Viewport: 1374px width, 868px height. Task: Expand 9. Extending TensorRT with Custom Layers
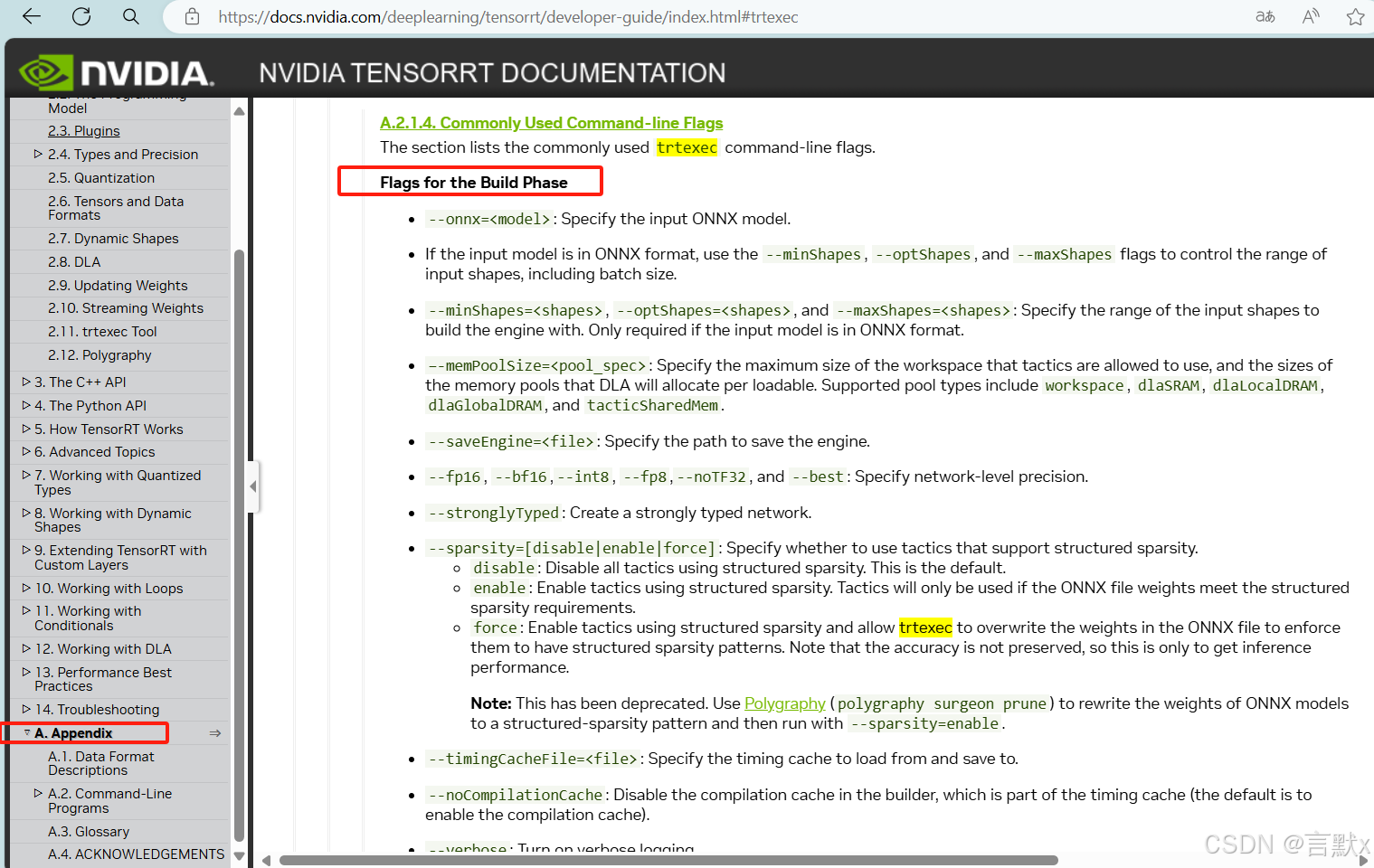(26, 550)
